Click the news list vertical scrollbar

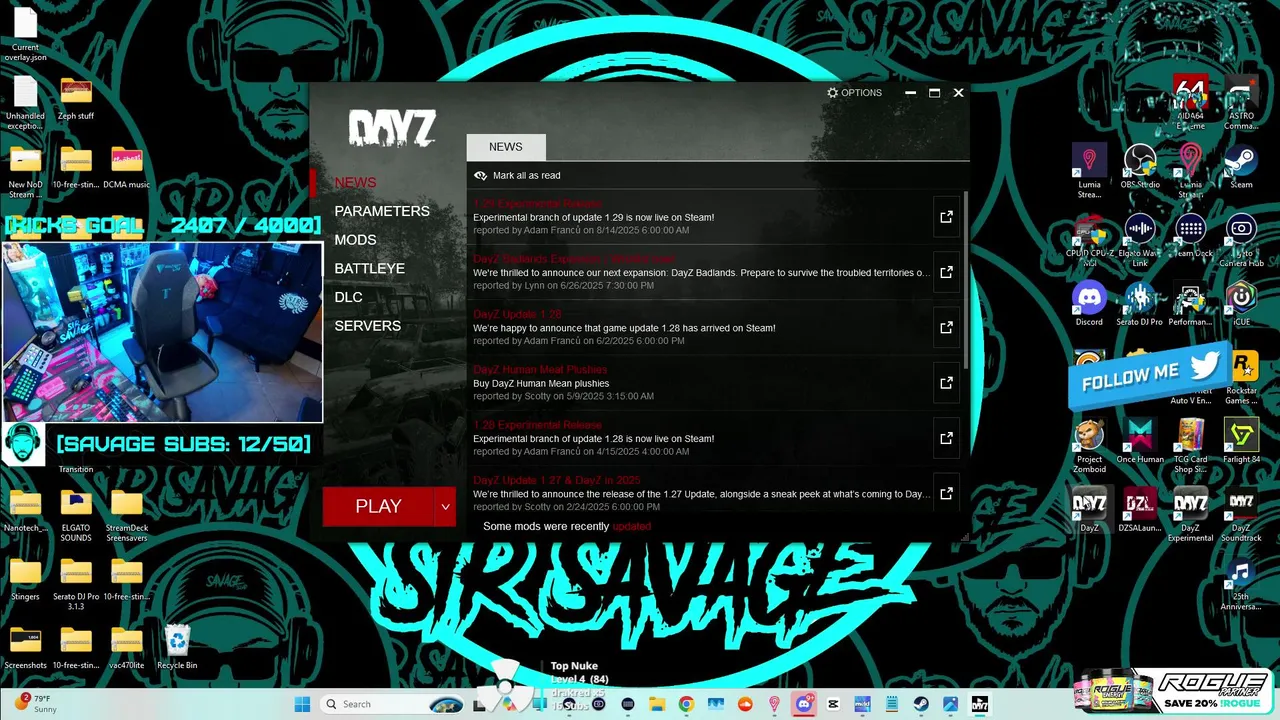pyautogui.click(x=965, y=280)
